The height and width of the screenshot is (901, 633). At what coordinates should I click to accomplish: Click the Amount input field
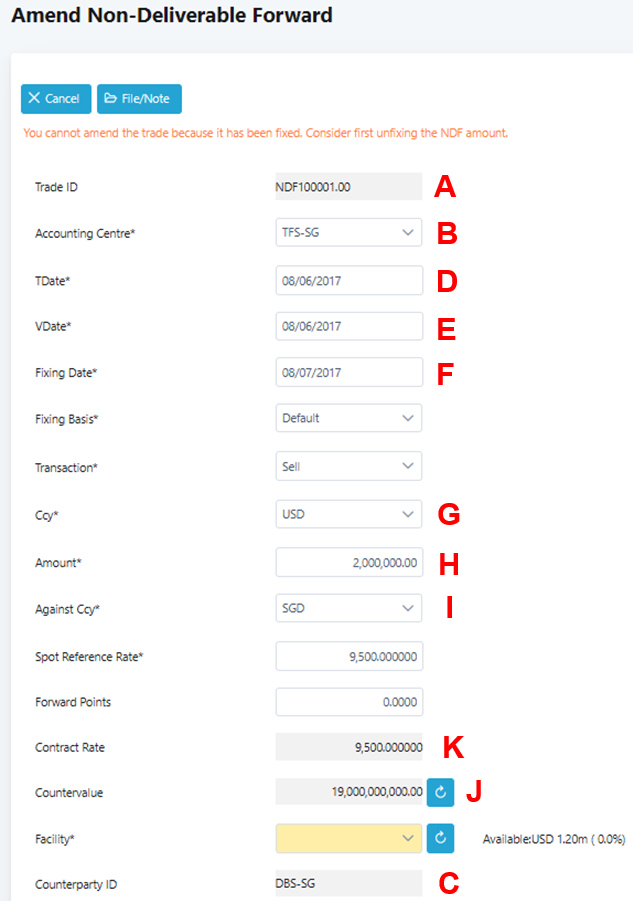[348, 562]
